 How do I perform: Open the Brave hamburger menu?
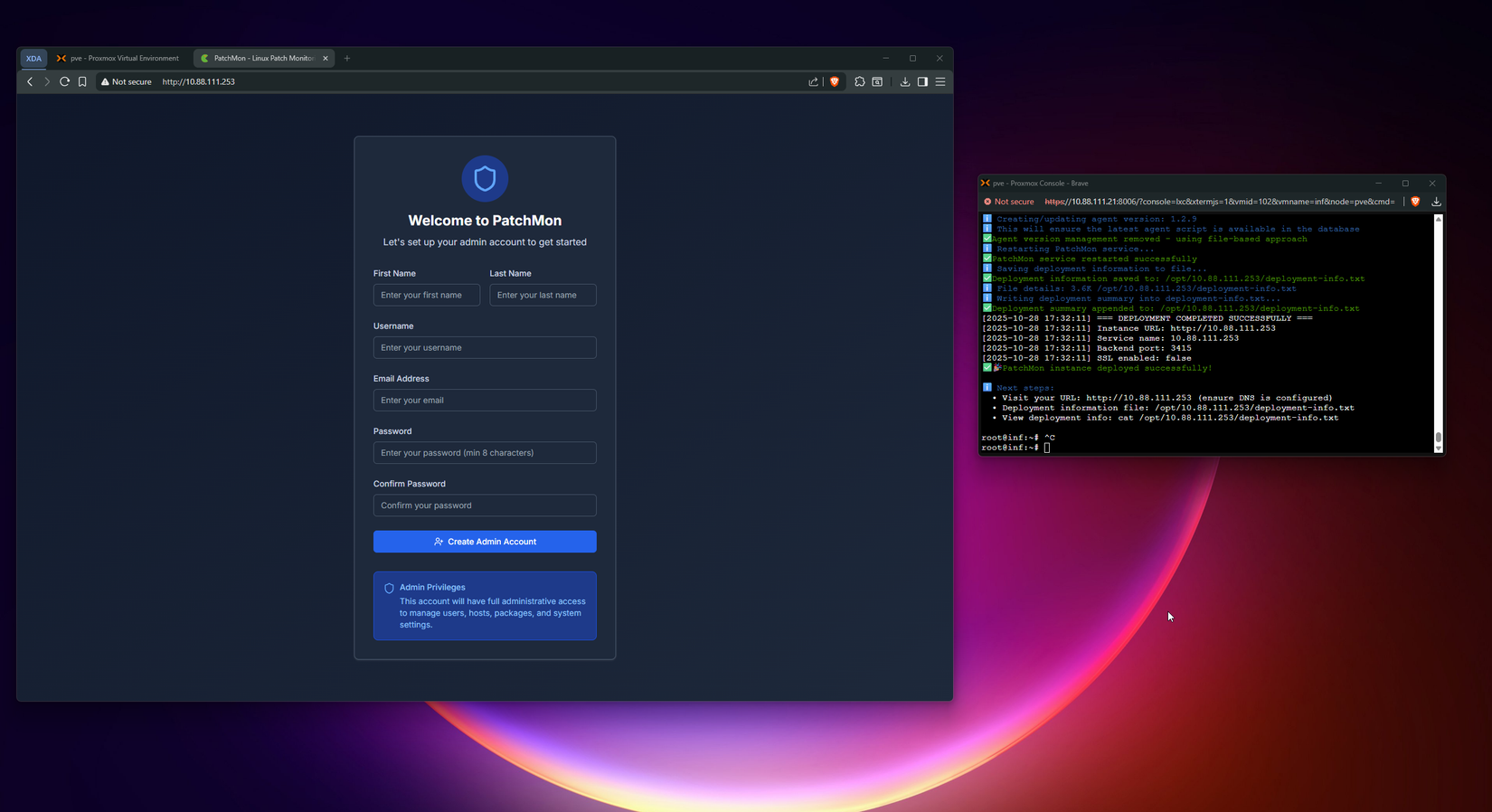coord(940,81)
